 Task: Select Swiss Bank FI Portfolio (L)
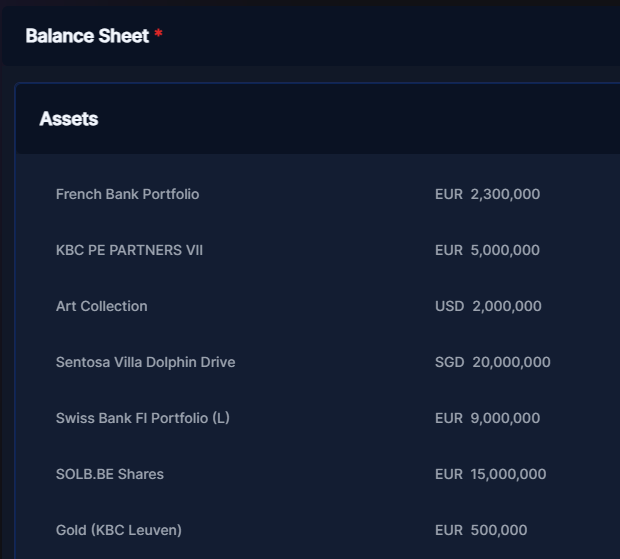(143, 418)
